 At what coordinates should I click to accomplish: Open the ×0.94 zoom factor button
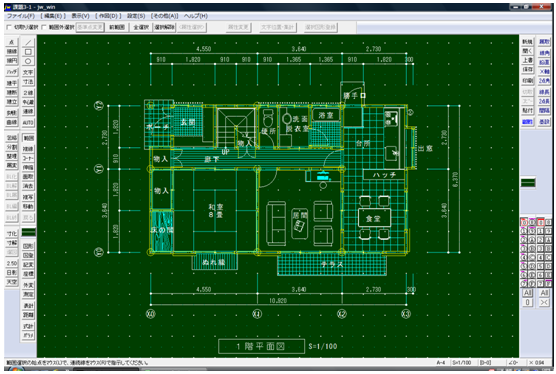(537, 363)
